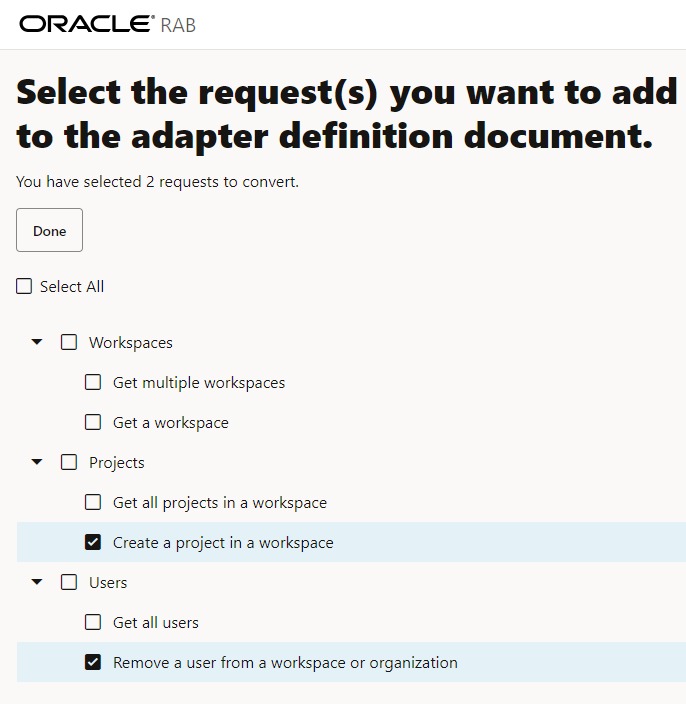Enable Get a workspace checkbox
This screenshot has width=686, height=704.
point(93,422)
